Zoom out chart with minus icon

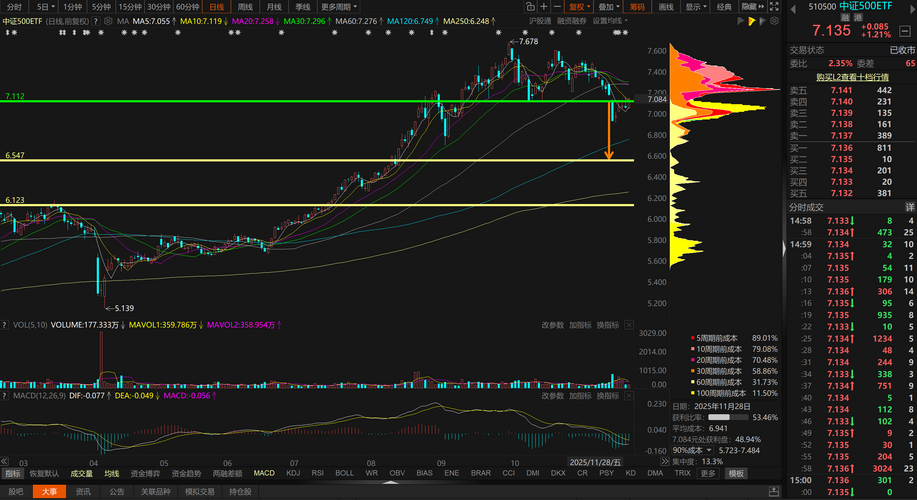(557, 7)
